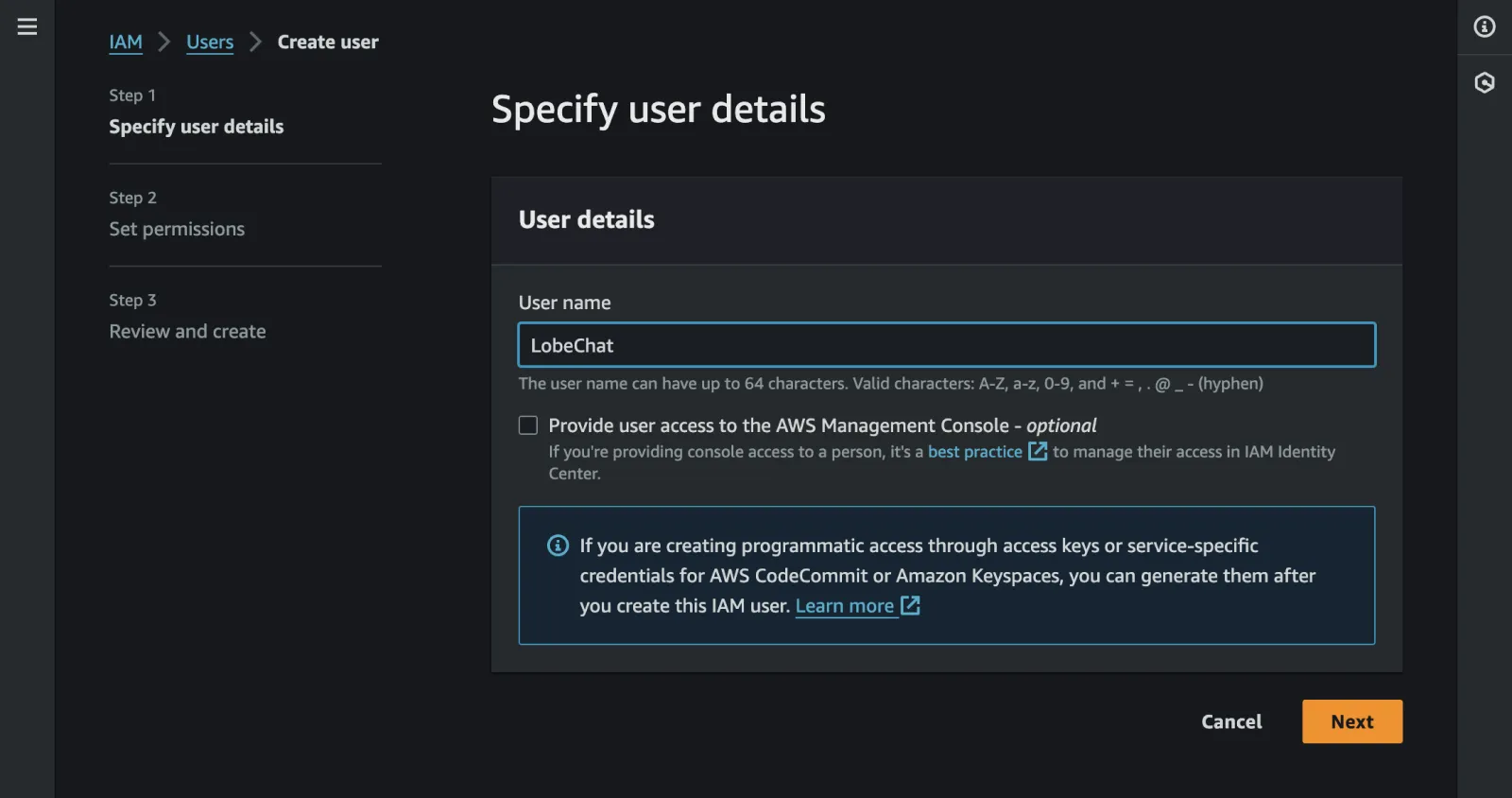1512x798 pixels.
Task: Open the best practice link
Action: 974,452
